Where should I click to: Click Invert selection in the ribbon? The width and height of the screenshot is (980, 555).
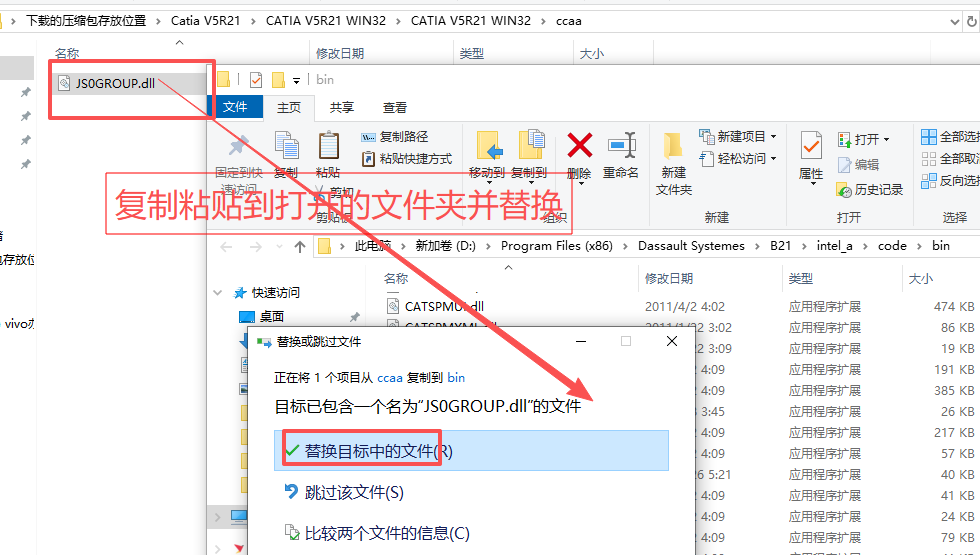951,181
